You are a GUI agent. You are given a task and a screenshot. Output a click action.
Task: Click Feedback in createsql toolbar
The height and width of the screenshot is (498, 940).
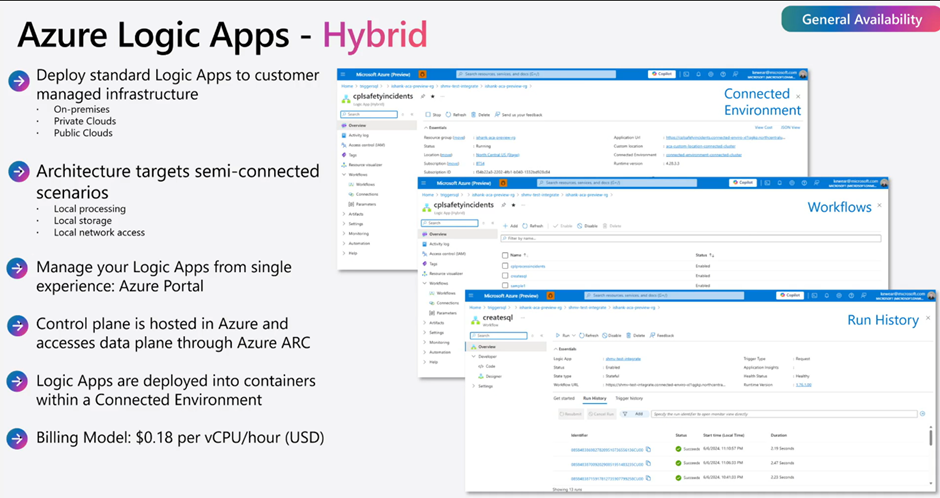(662, 336)
